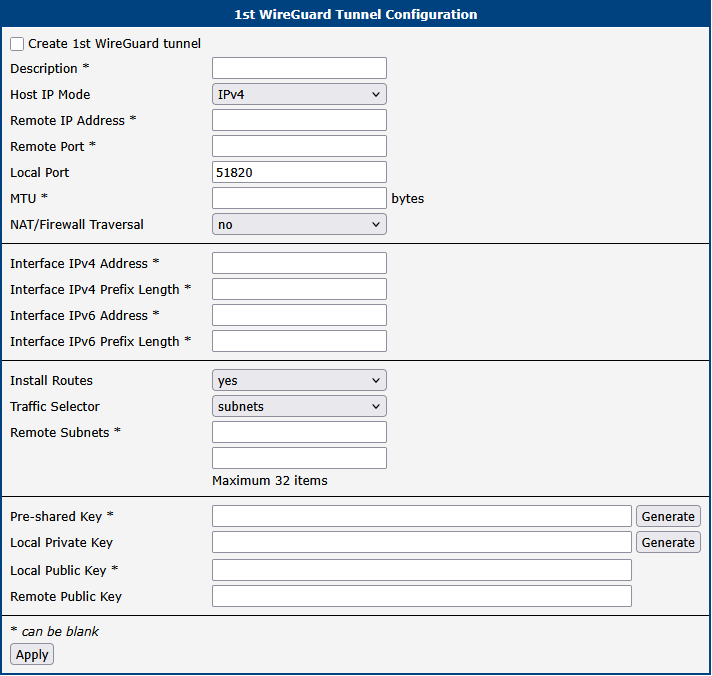The image size is (712, 676).
Task: Generate a Pre-shared Key
Action: coord(668,516)
